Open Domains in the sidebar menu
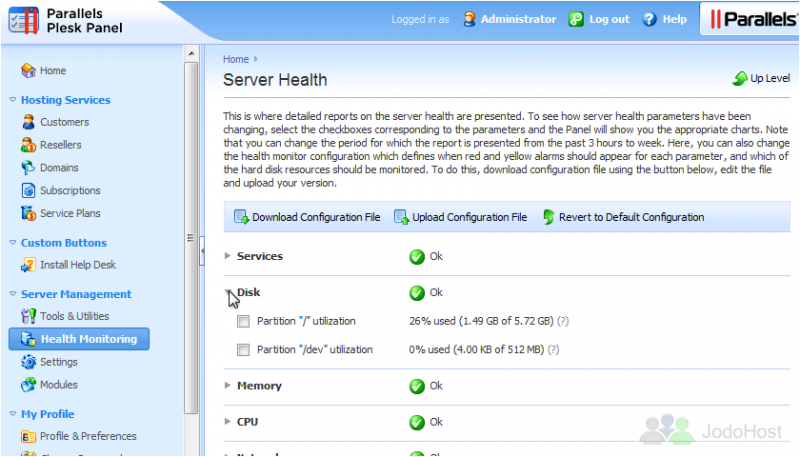The image size is (800, 457). point(59,167)
